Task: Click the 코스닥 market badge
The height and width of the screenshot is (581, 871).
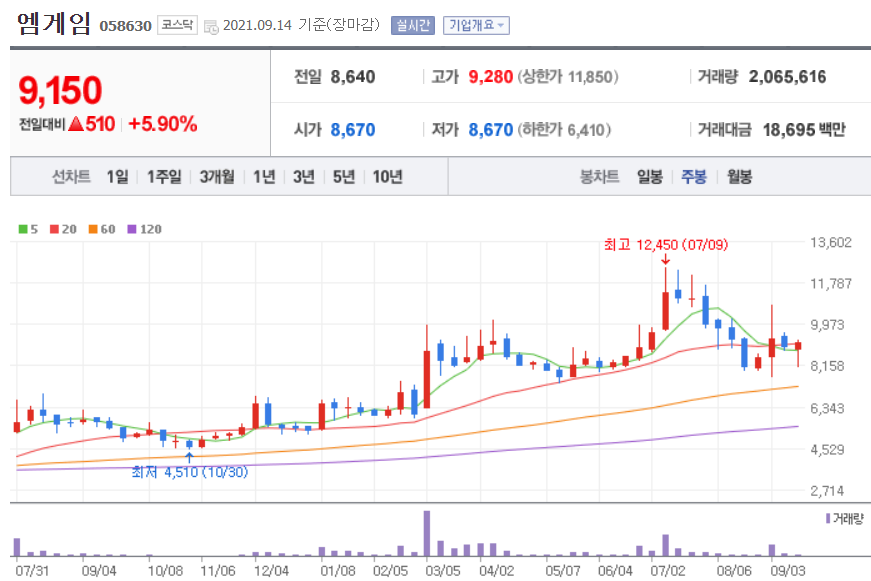Action: coord(176,24)
